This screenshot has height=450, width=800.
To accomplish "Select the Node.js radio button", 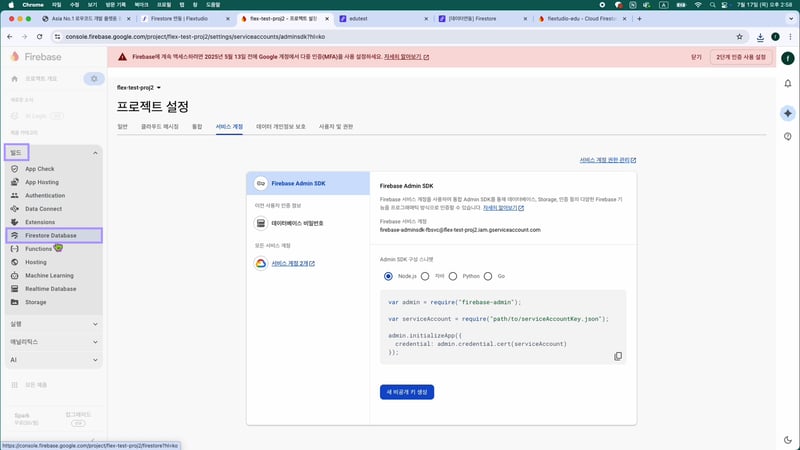I will pos(388,275).
